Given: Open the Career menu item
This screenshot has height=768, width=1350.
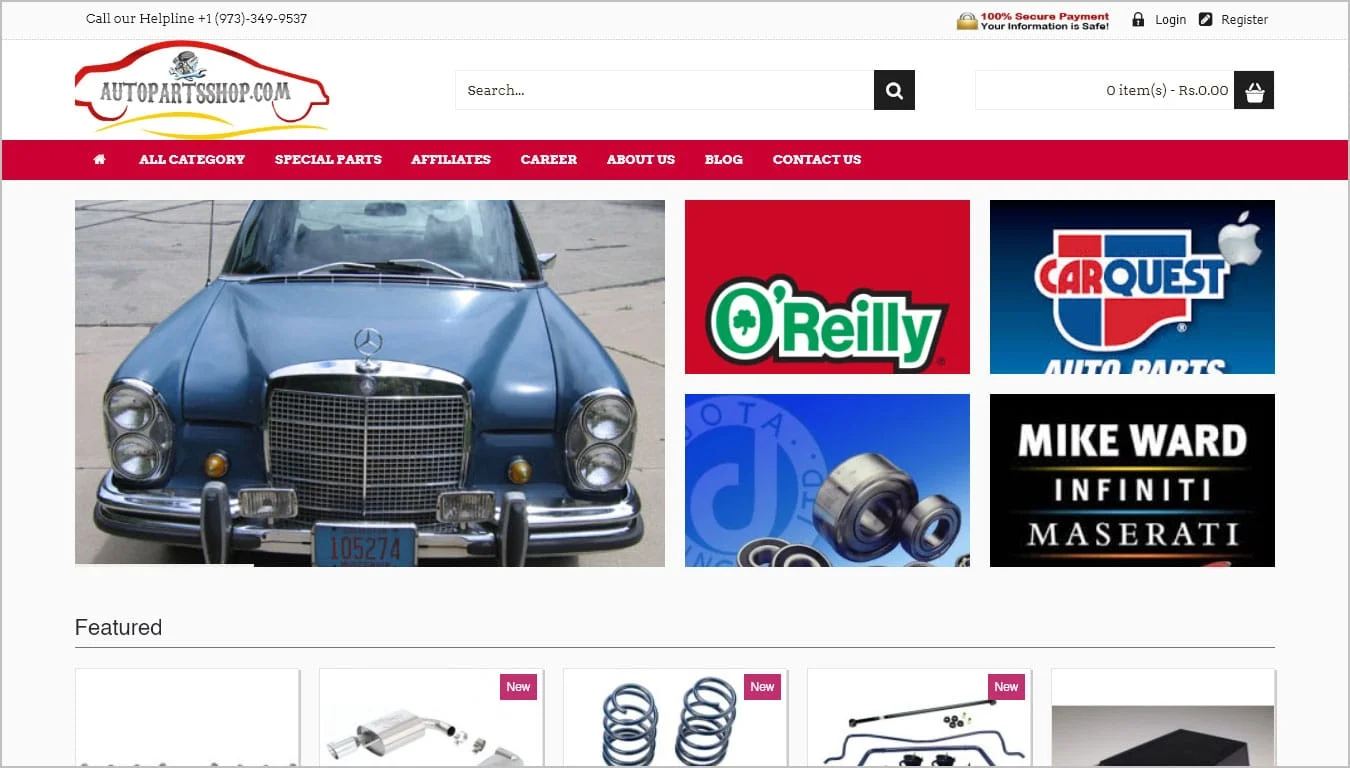Looking at the screenshot, I should pyautogui.click(x=549, y=159).
